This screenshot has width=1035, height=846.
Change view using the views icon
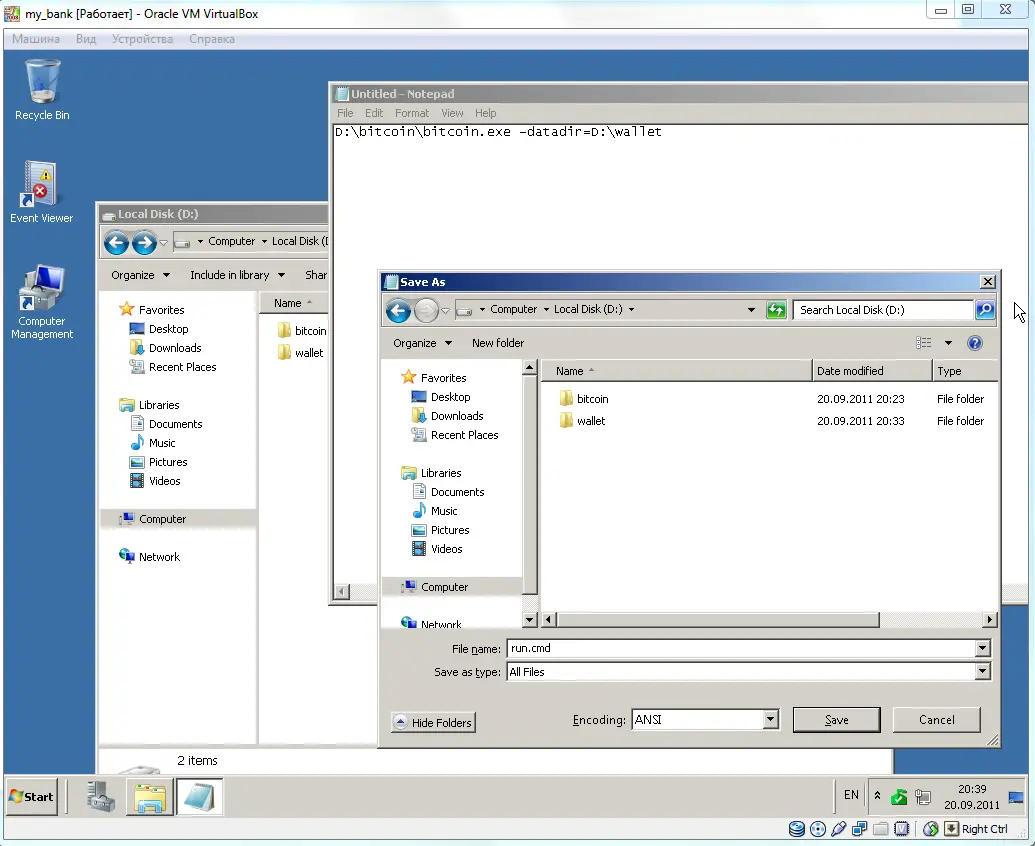pos(924,343)
